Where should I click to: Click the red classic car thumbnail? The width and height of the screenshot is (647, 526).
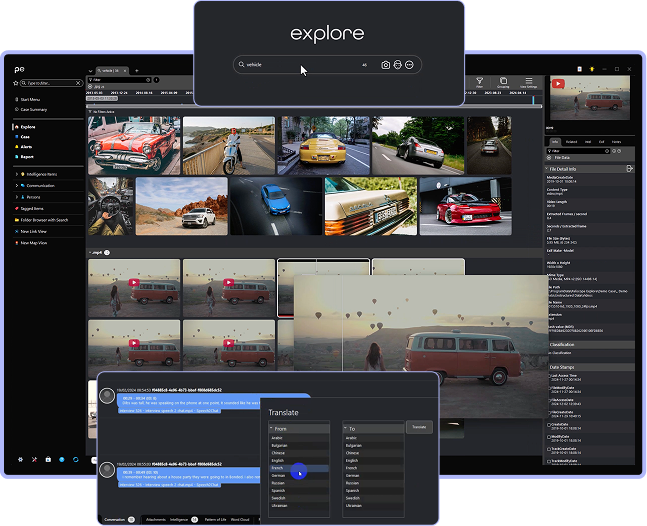coord(132,146)
